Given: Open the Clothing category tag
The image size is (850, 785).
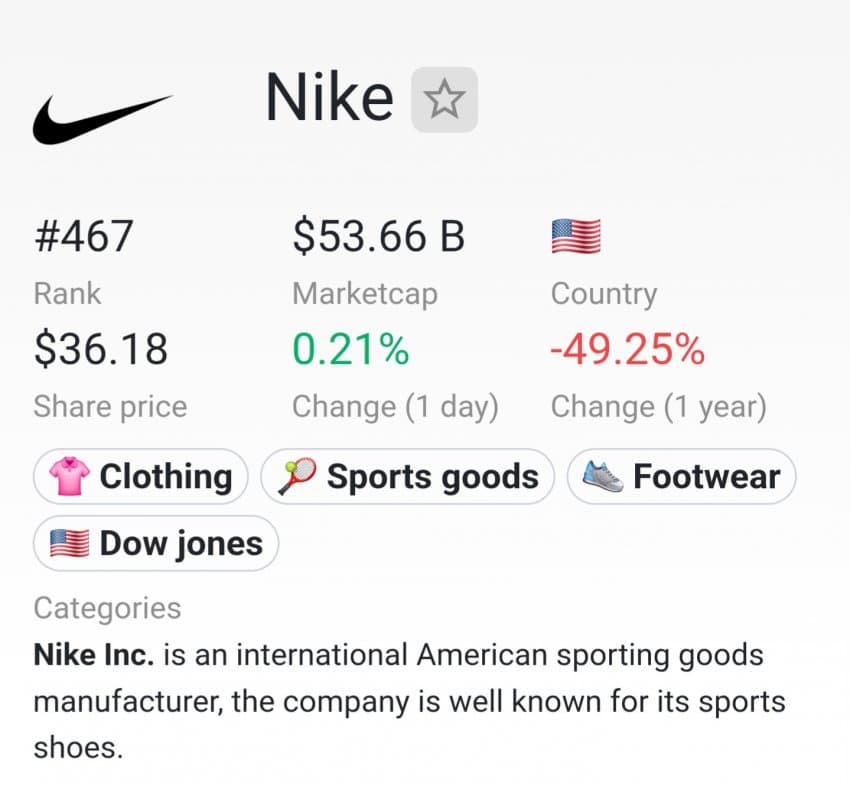Looking at the screenshot, I should pos(141,477).
